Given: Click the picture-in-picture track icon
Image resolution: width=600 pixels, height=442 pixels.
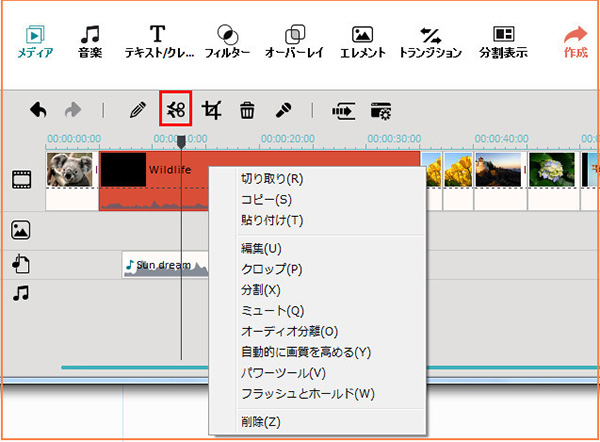Looking at the screenshot, I should coord(21,230).
